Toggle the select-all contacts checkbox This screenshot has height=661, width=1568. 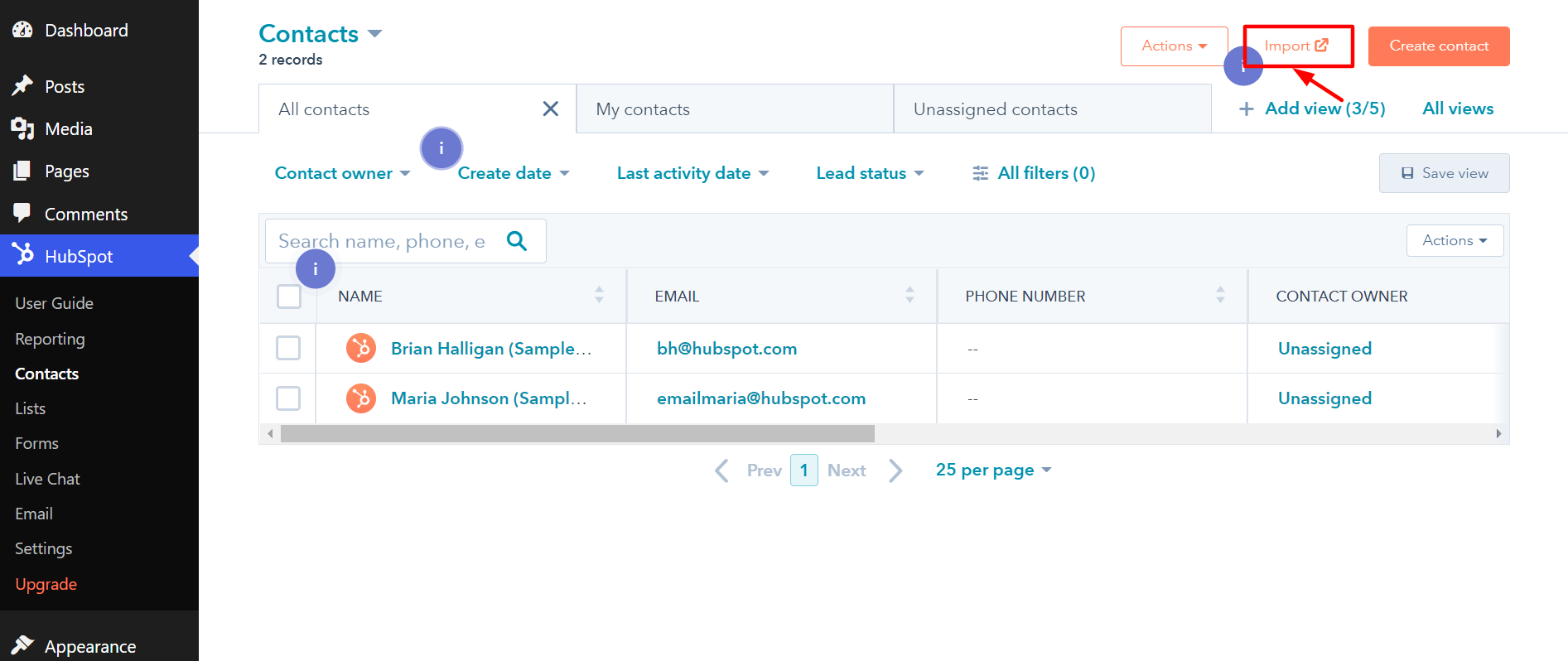pyautogui.click(x=289, y=297)
